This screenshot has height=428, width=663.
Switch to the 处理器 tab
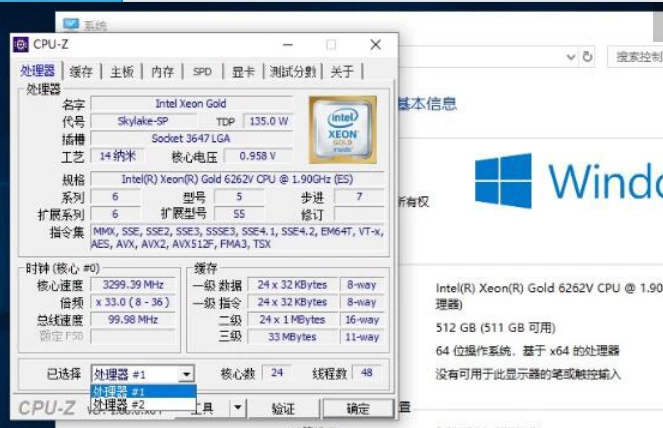pos(38,71)
